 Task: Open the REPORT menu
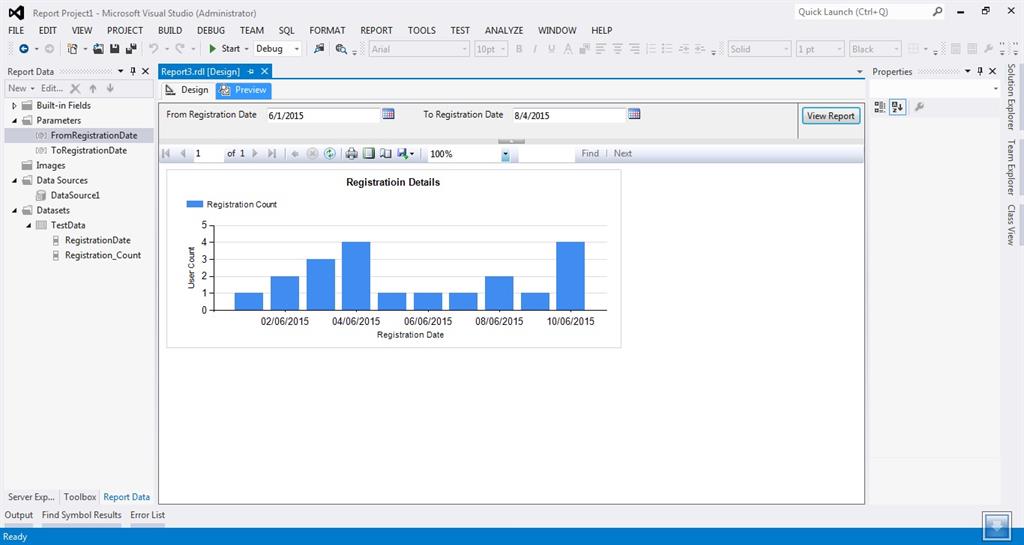click(x=376, y=30)
